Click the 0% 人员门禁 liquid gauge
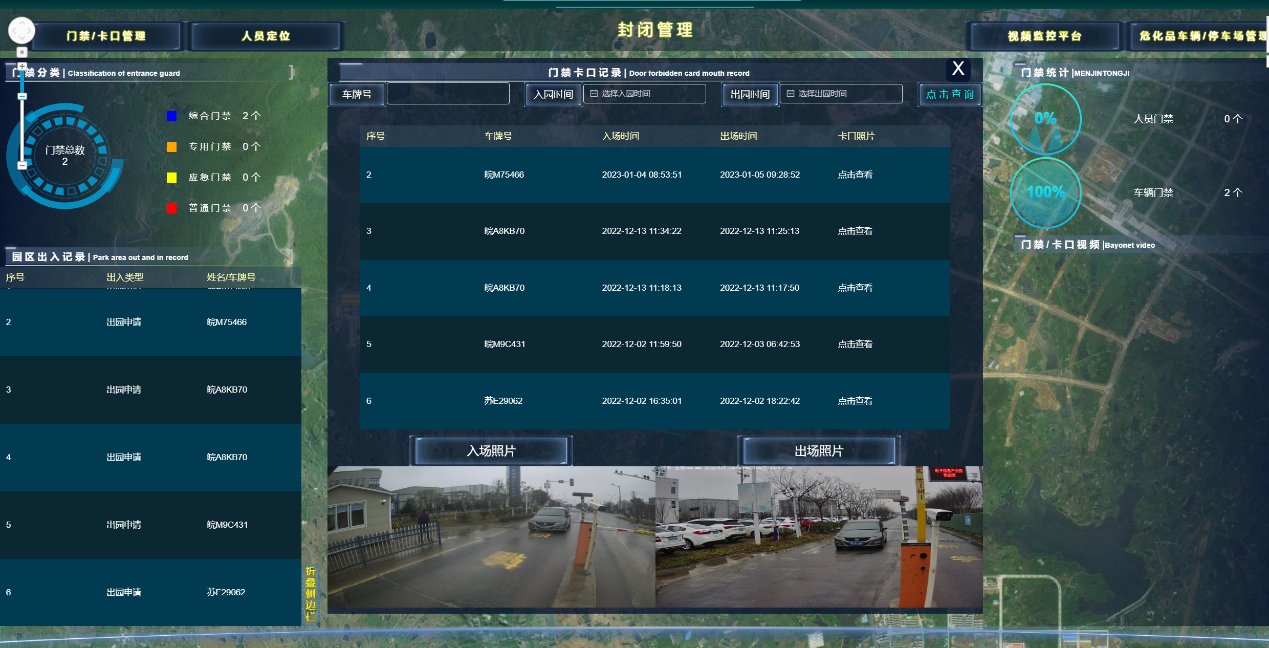The width and height of the screenshot is (1269, 648). click(x=1045, y=118)
